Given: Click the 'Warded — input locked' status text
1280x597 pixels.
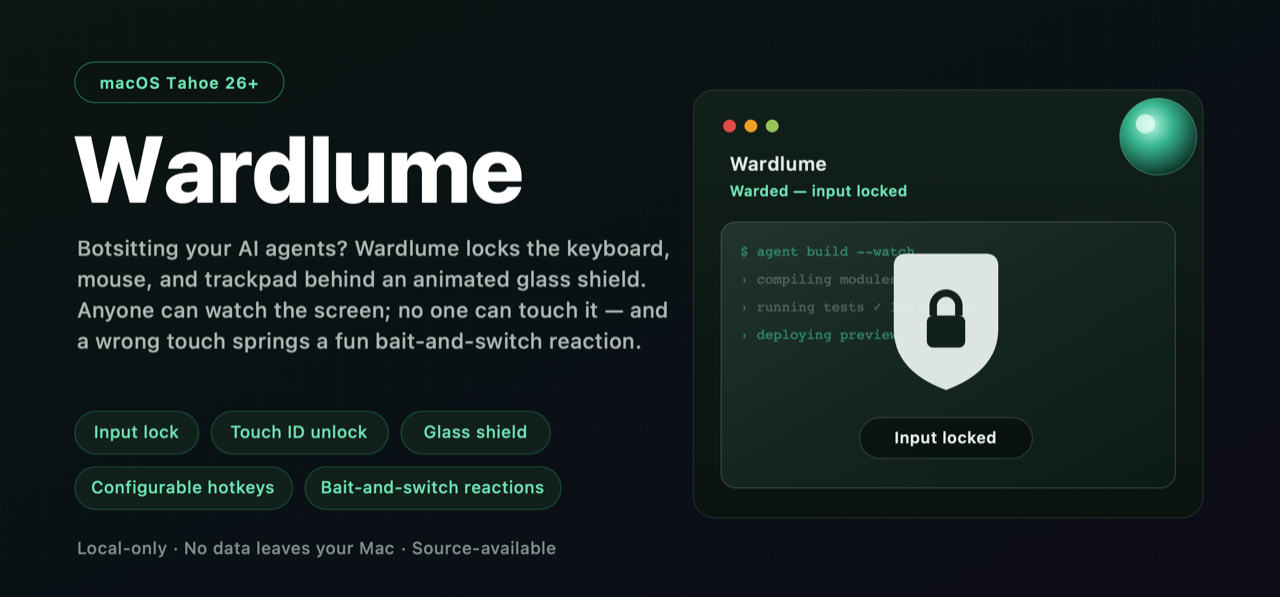Looking at the screenshot, I should [818, 191].
